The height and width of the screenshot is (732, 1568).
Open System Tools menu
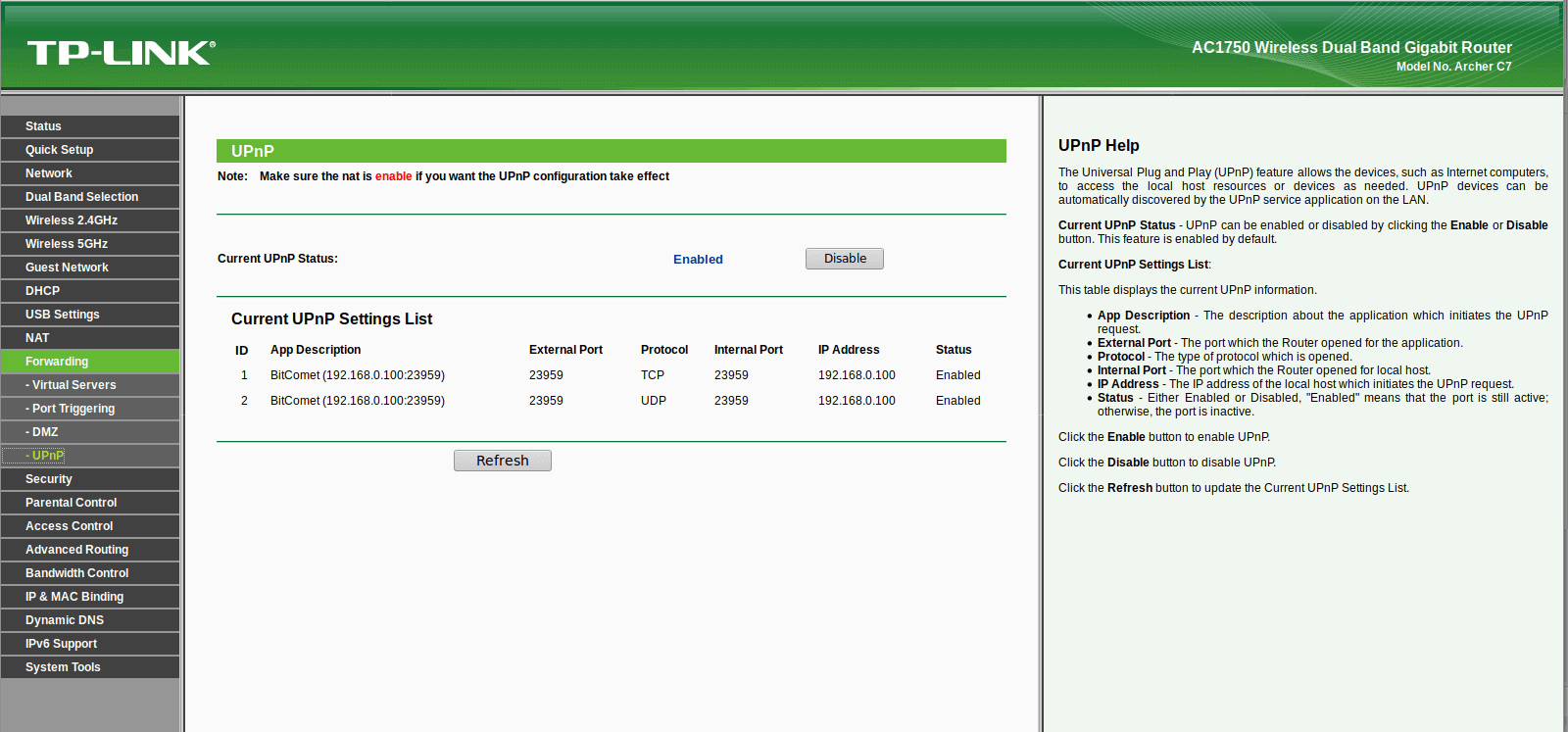tap(90, 667)
